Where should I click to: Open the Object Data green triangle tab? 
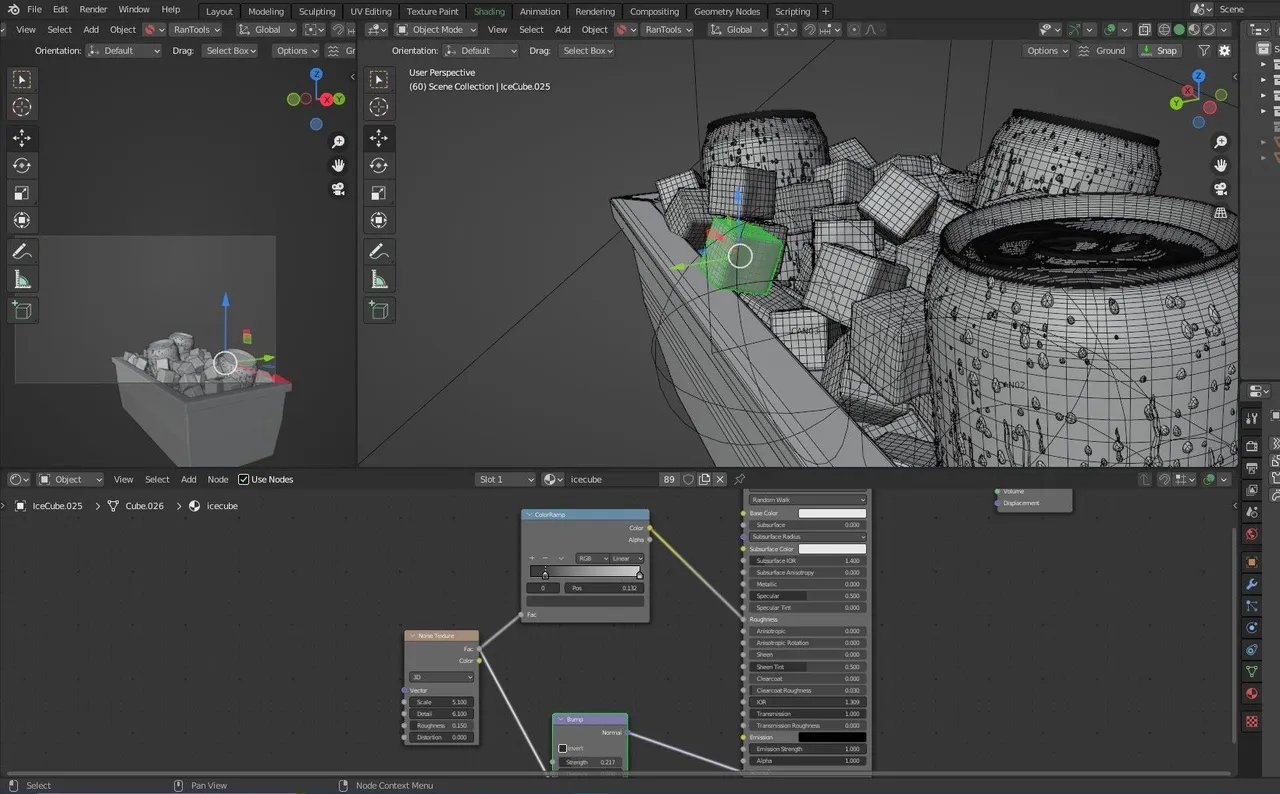1251,672
